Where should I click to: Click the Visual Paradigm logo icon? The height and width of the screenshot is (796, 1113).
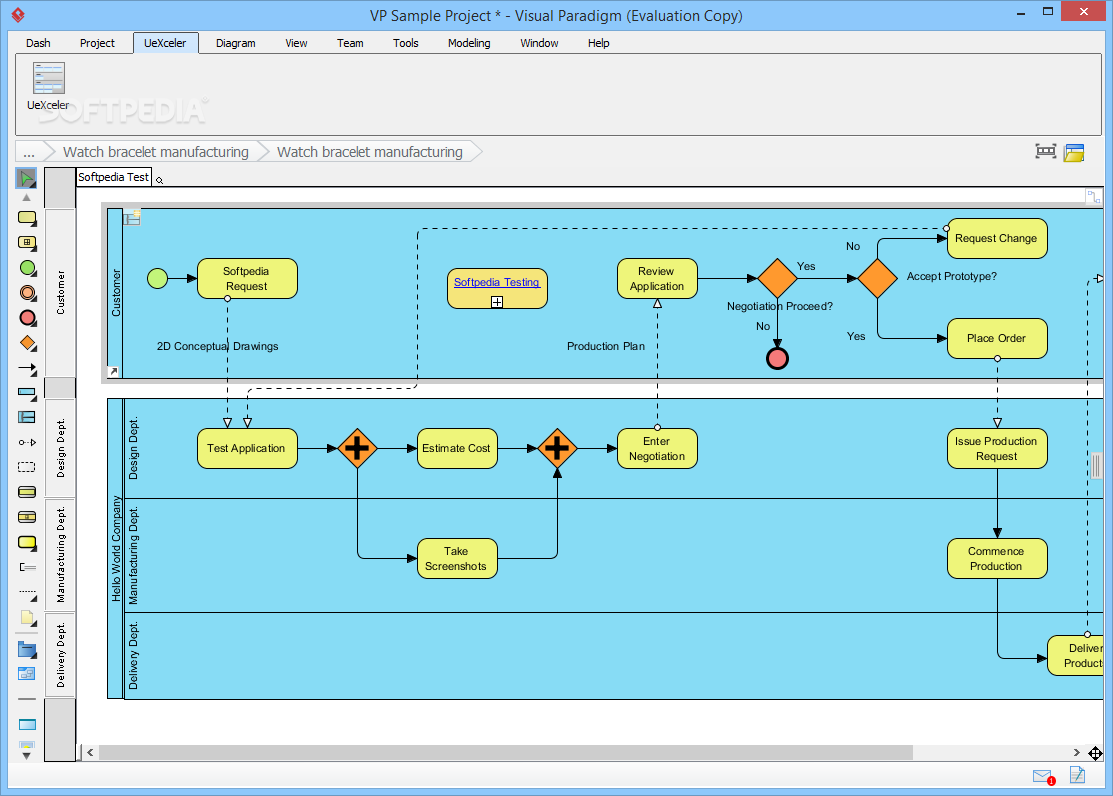coord(18,14)
